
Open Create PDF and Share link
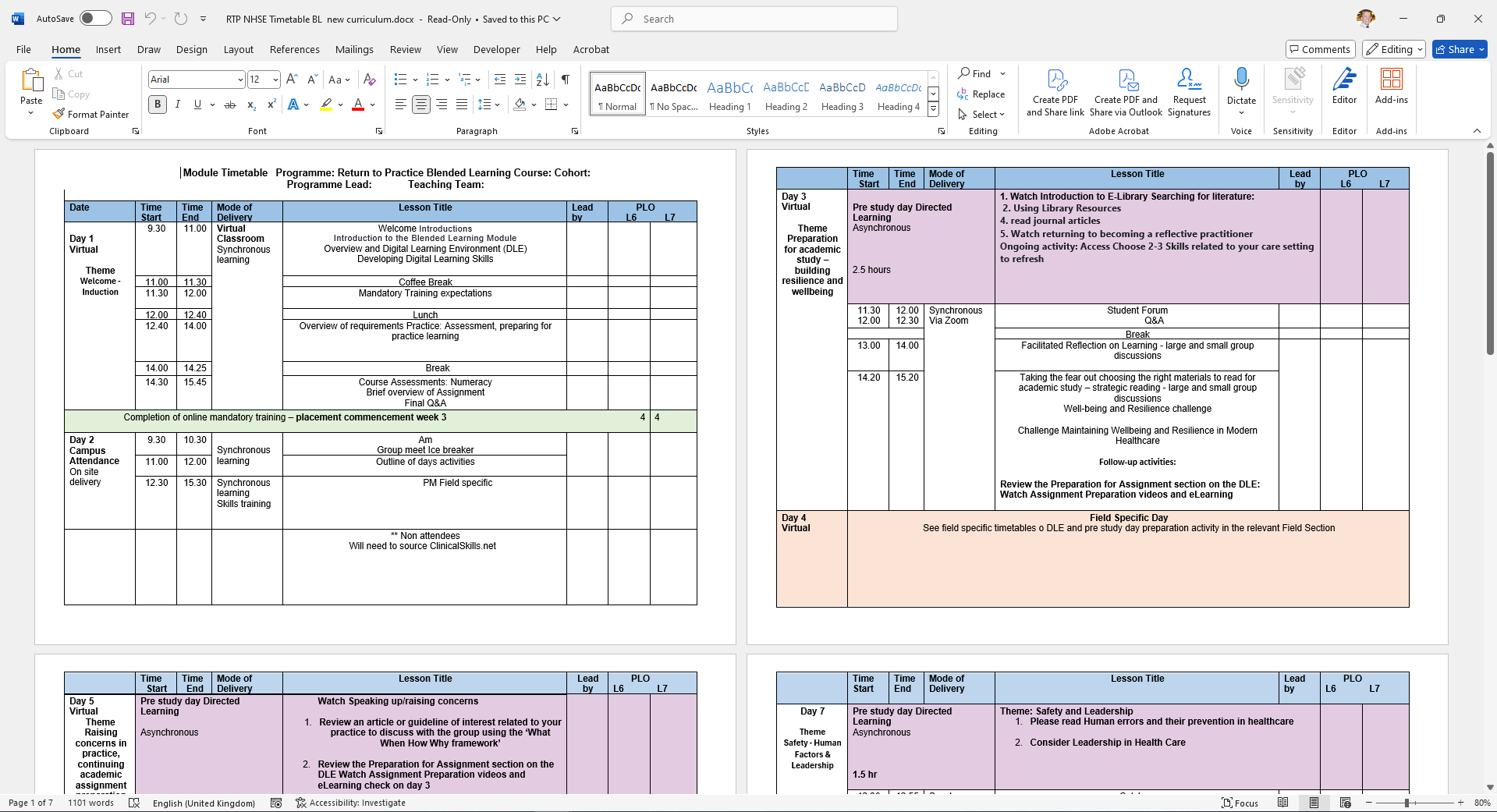coord(1055,93)
